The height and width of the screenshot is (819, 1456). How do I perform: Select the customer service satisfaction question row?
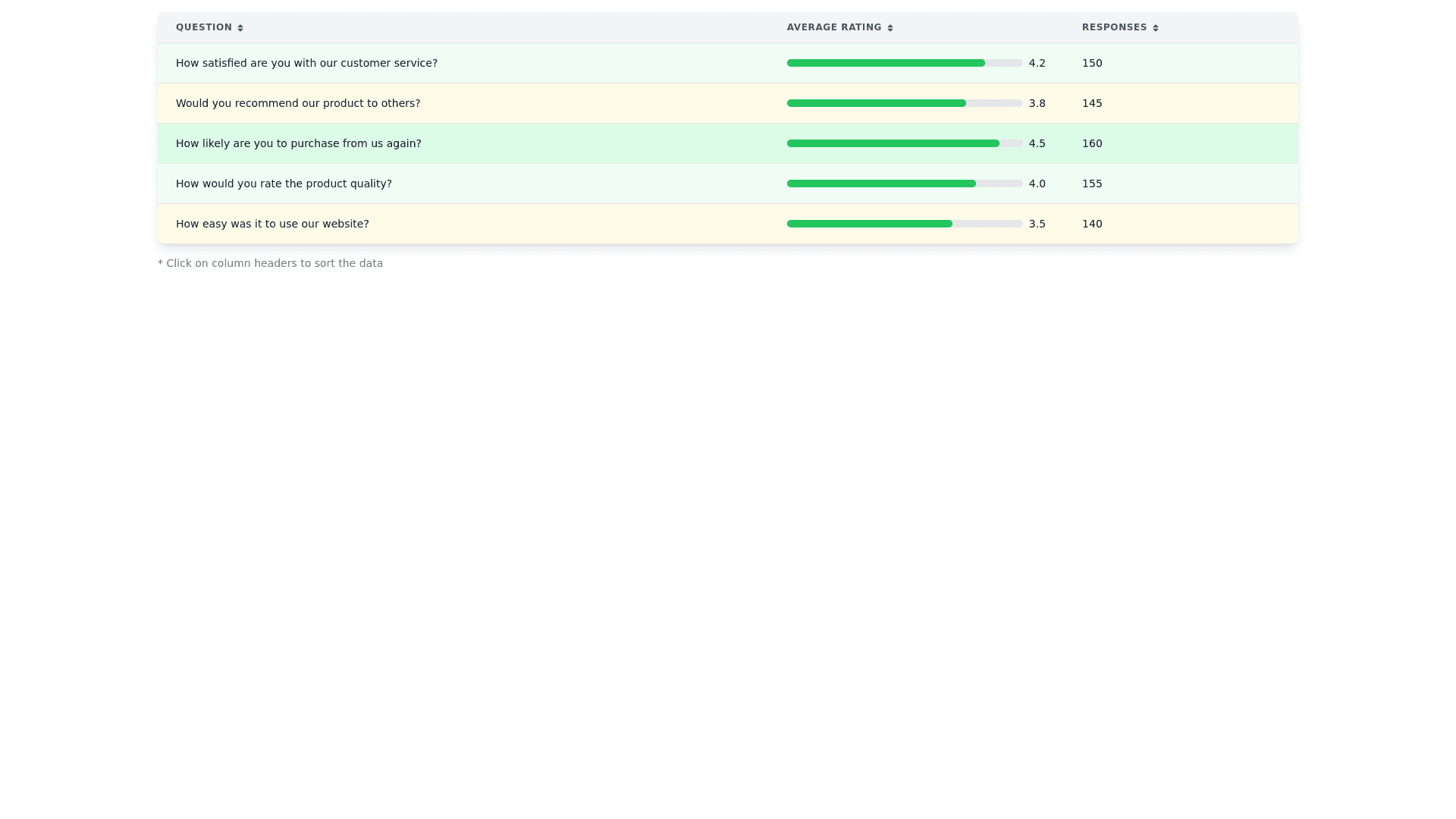(x=306, y=63)
